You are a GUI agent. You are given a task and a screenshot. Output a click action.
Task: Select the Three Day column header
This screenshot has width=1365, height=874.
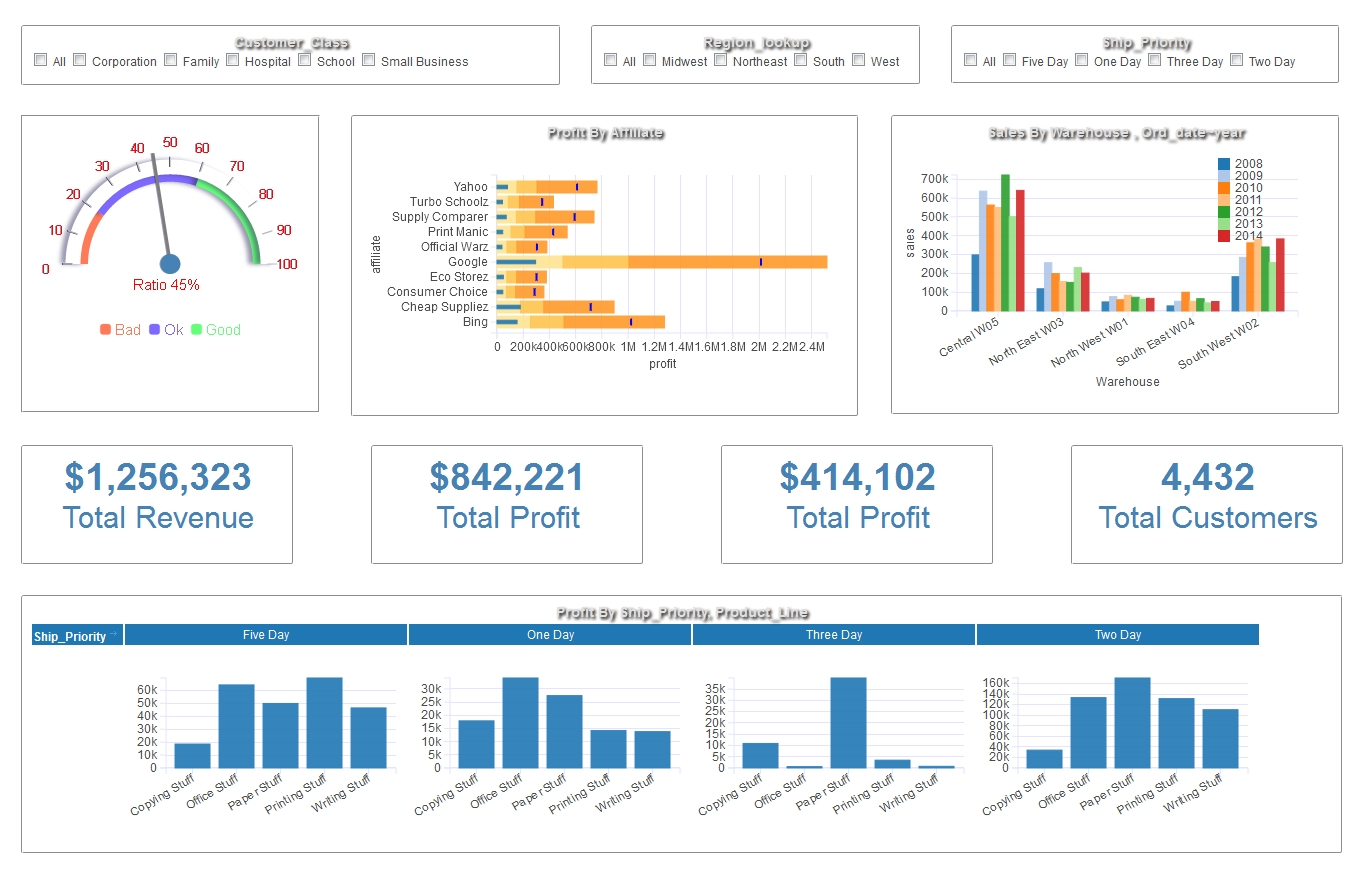click(x=834, y=634)
